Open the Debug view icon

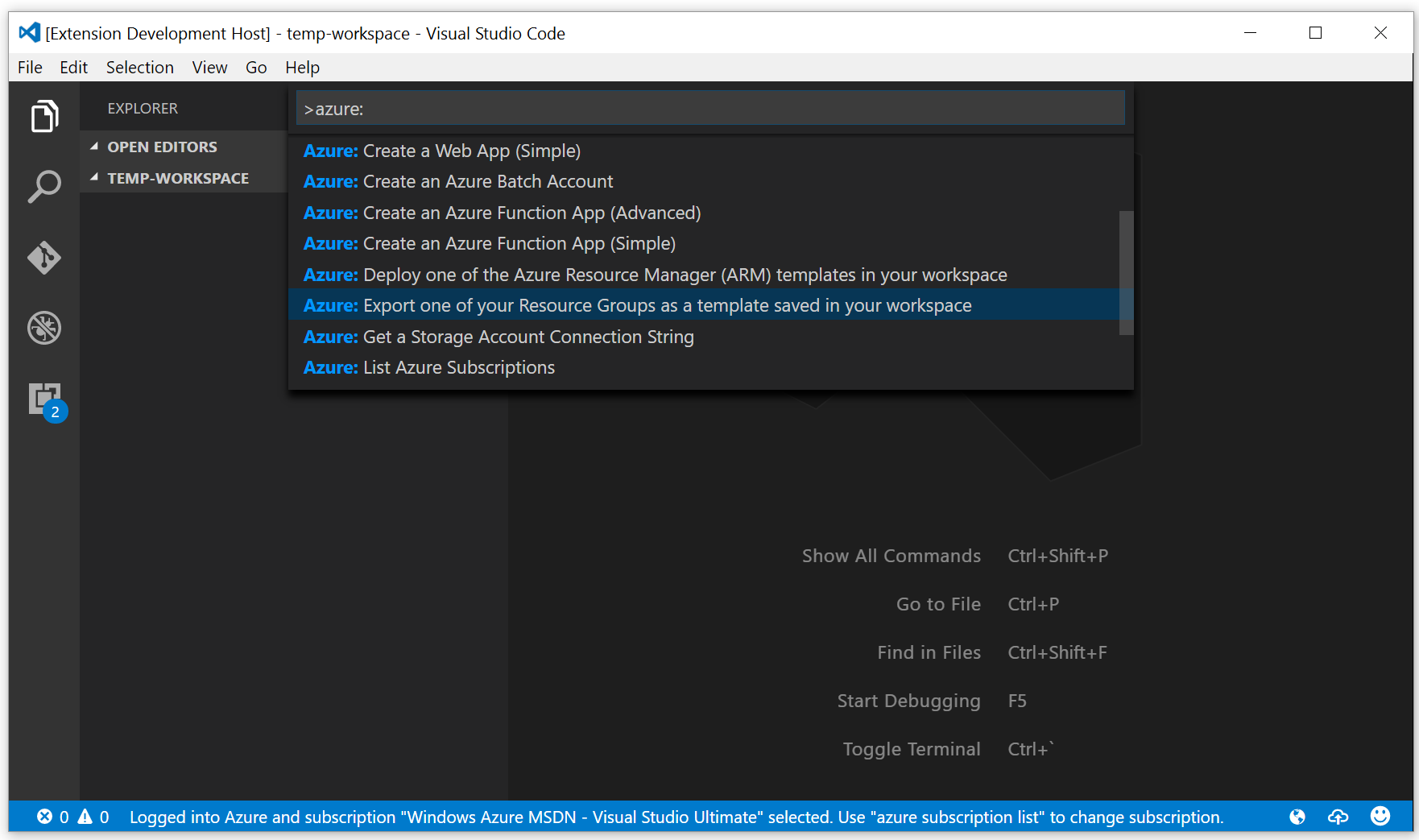pyautogui.click(x=44, y=328)
